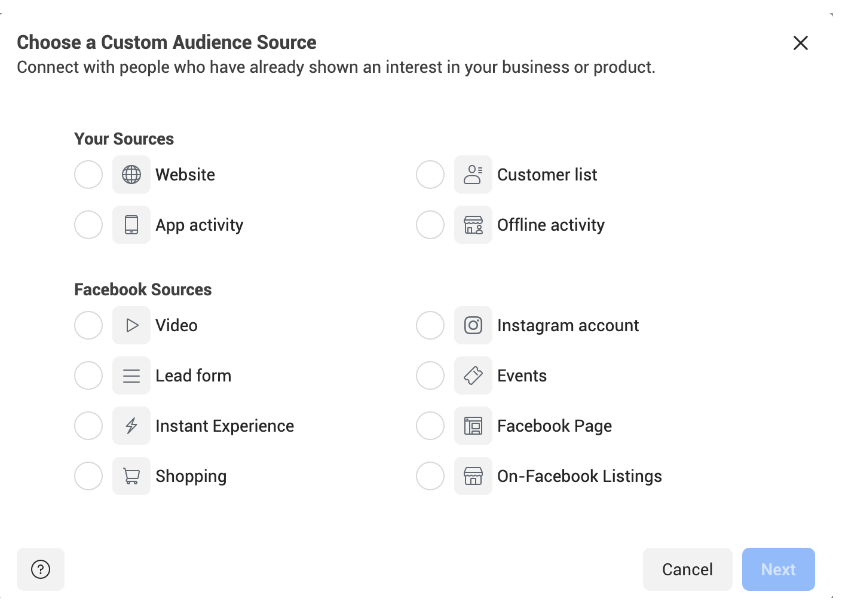Click the globe icon beside Website
The height and width of the screenshot is (610, 851).
point(131,175)
